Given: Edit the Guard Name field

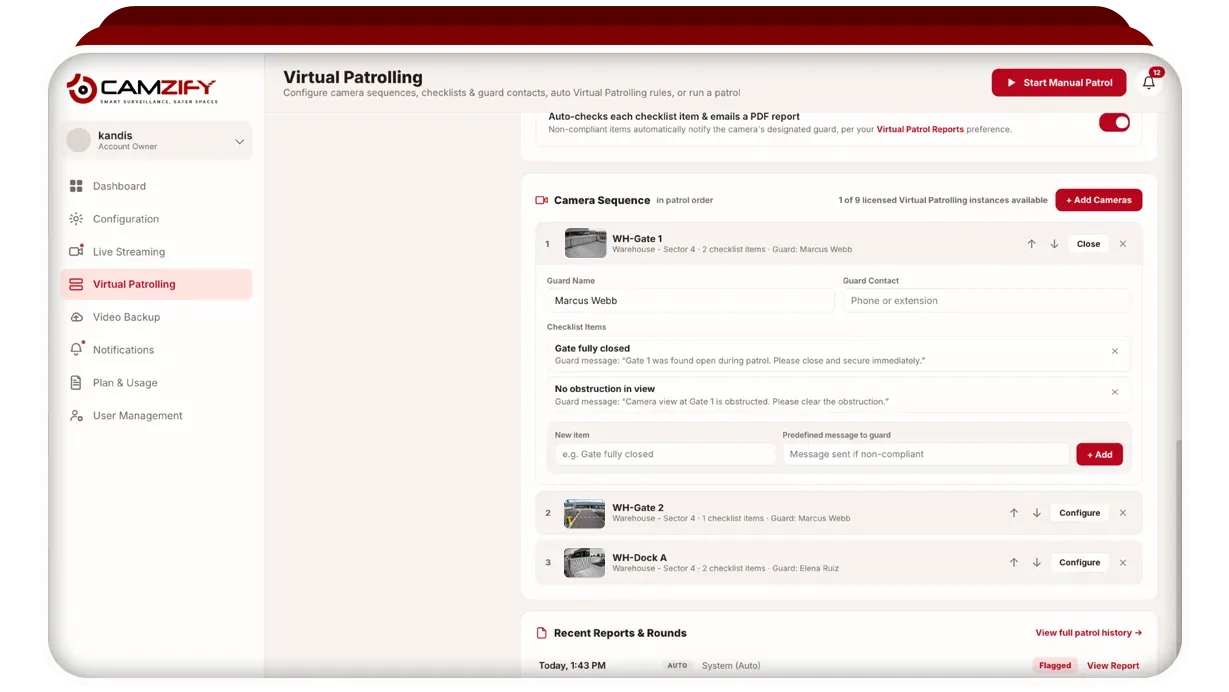Looking at the screenshot, I should 690,301.
